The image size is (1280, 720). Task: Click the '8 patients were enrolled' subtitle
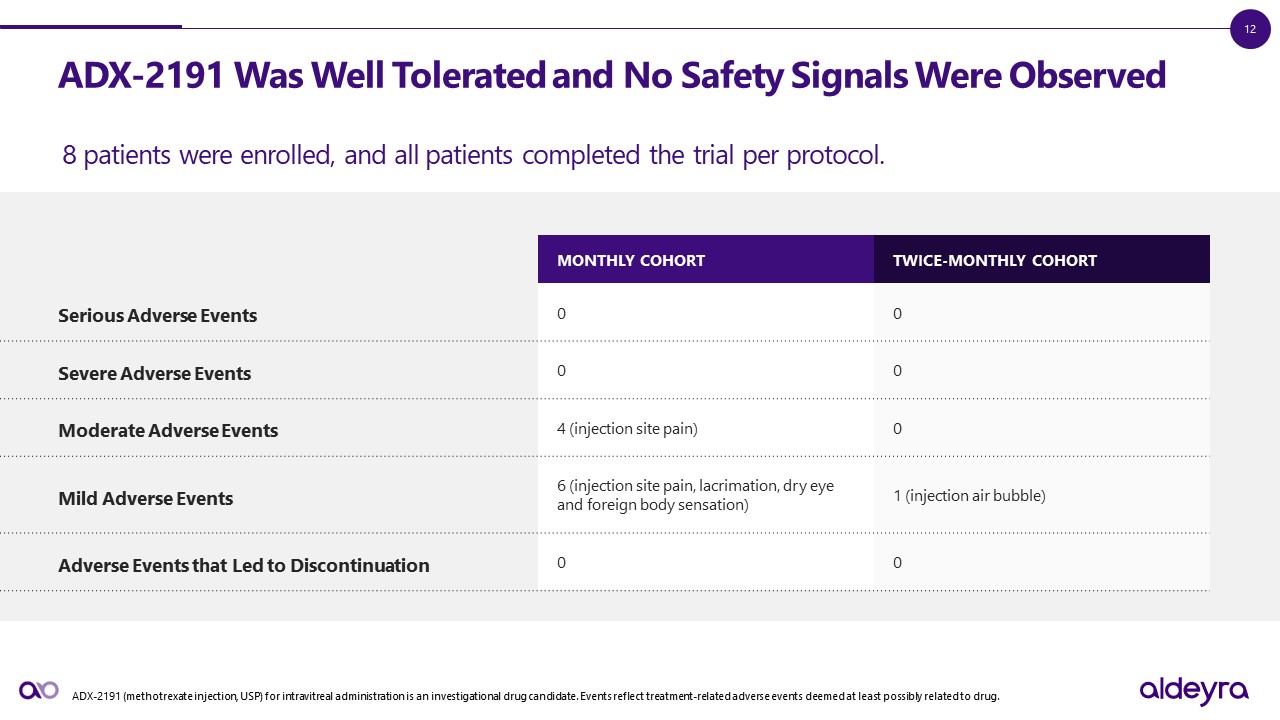tap(473, 155)
